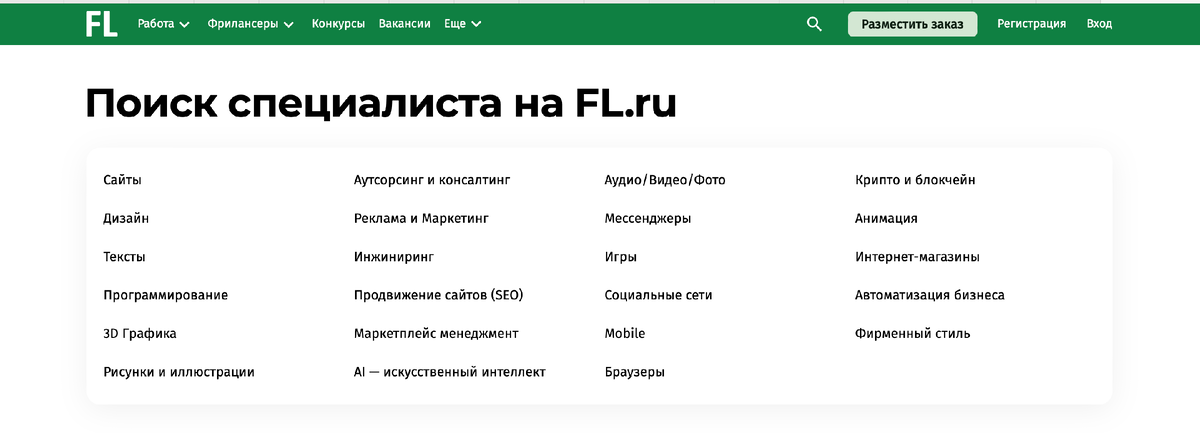
Task: Open Конкурсы in the top navigation
Action: (x=338, y=24)
